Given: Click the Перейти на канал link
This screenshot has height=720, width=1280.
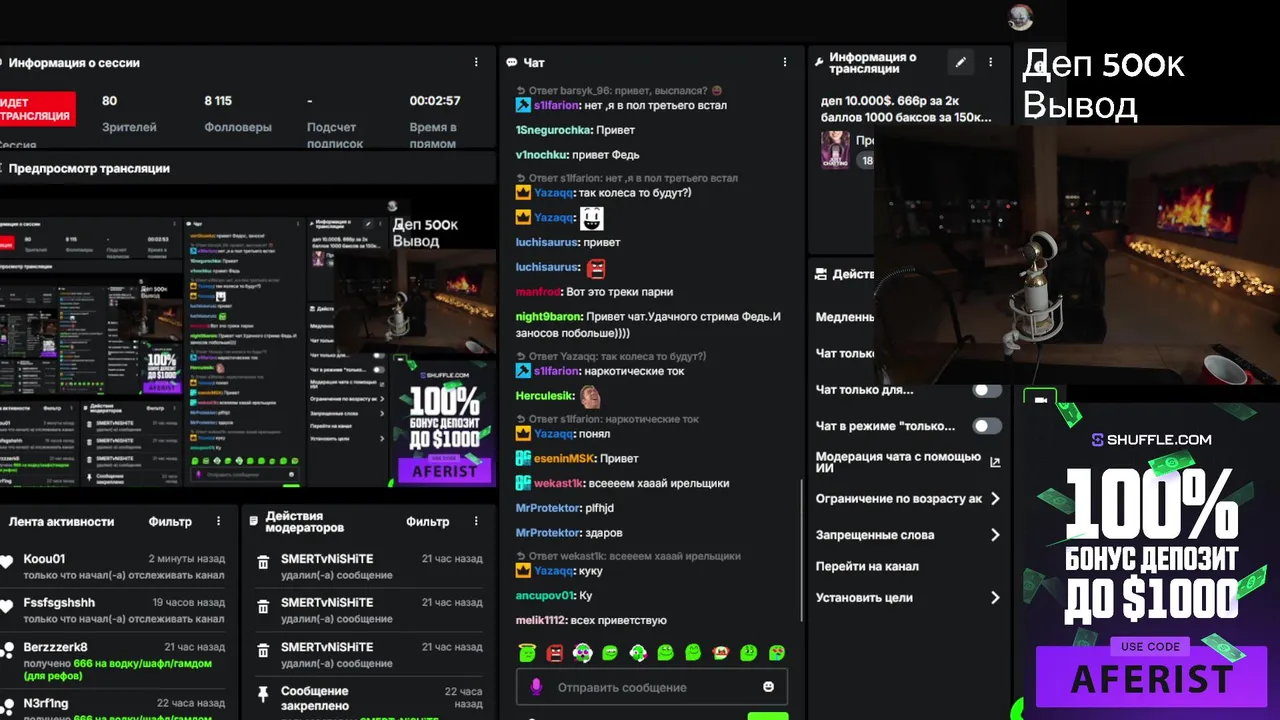Looking at the screenshot, I should [867, 566].
